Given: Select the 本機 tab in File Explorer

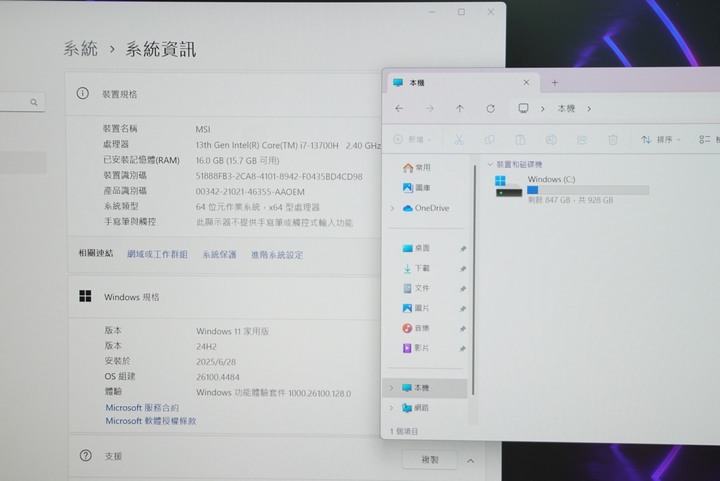Looking at the screenshot, I should coord(461,83).
